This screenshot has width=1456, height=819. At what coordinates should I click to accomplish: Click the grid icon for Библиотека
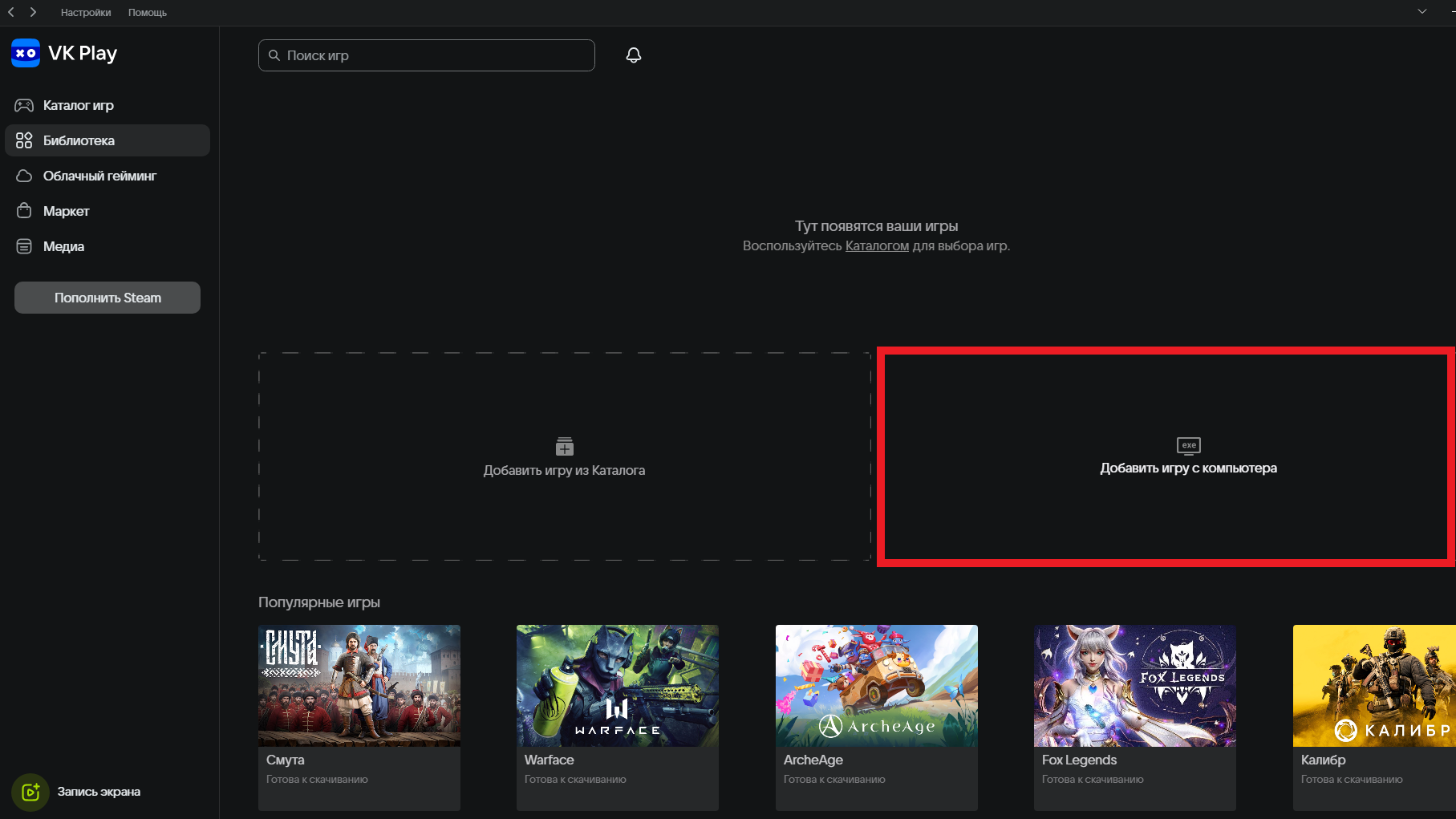pos(24,140)
